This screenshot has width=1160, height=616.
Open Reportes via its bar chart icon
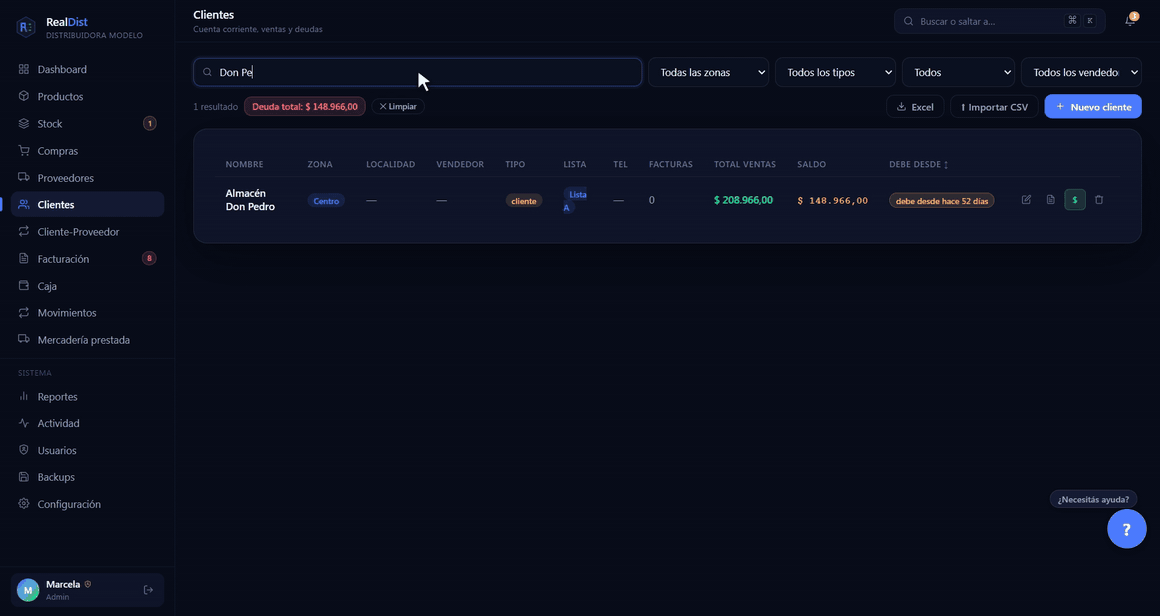pyautogui.click(x=24, y=396)
